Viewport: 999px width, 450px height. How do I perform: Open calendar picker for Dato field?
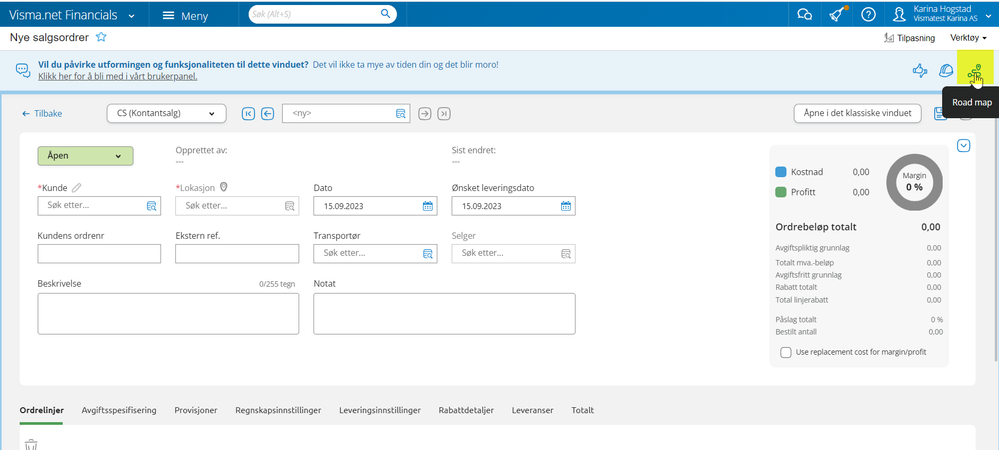point(428,206)
